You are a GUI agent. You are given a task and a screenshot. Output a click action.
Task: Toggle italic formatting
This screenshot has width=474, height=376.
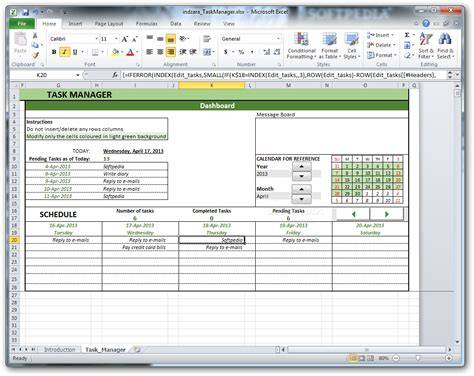[64, 52]
